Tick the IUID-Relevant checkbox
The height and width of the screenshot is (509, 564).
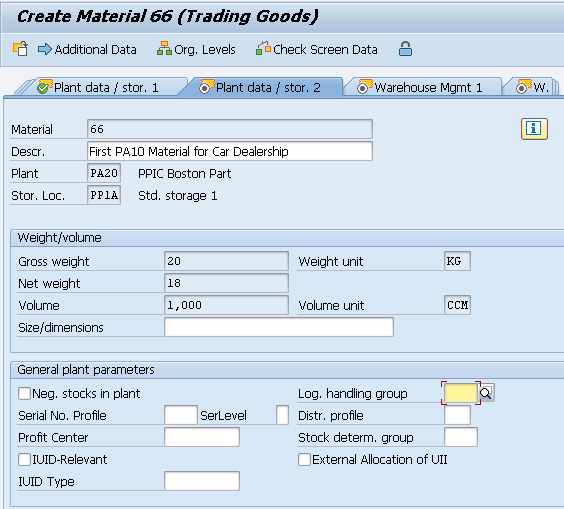tap(24, 459)
